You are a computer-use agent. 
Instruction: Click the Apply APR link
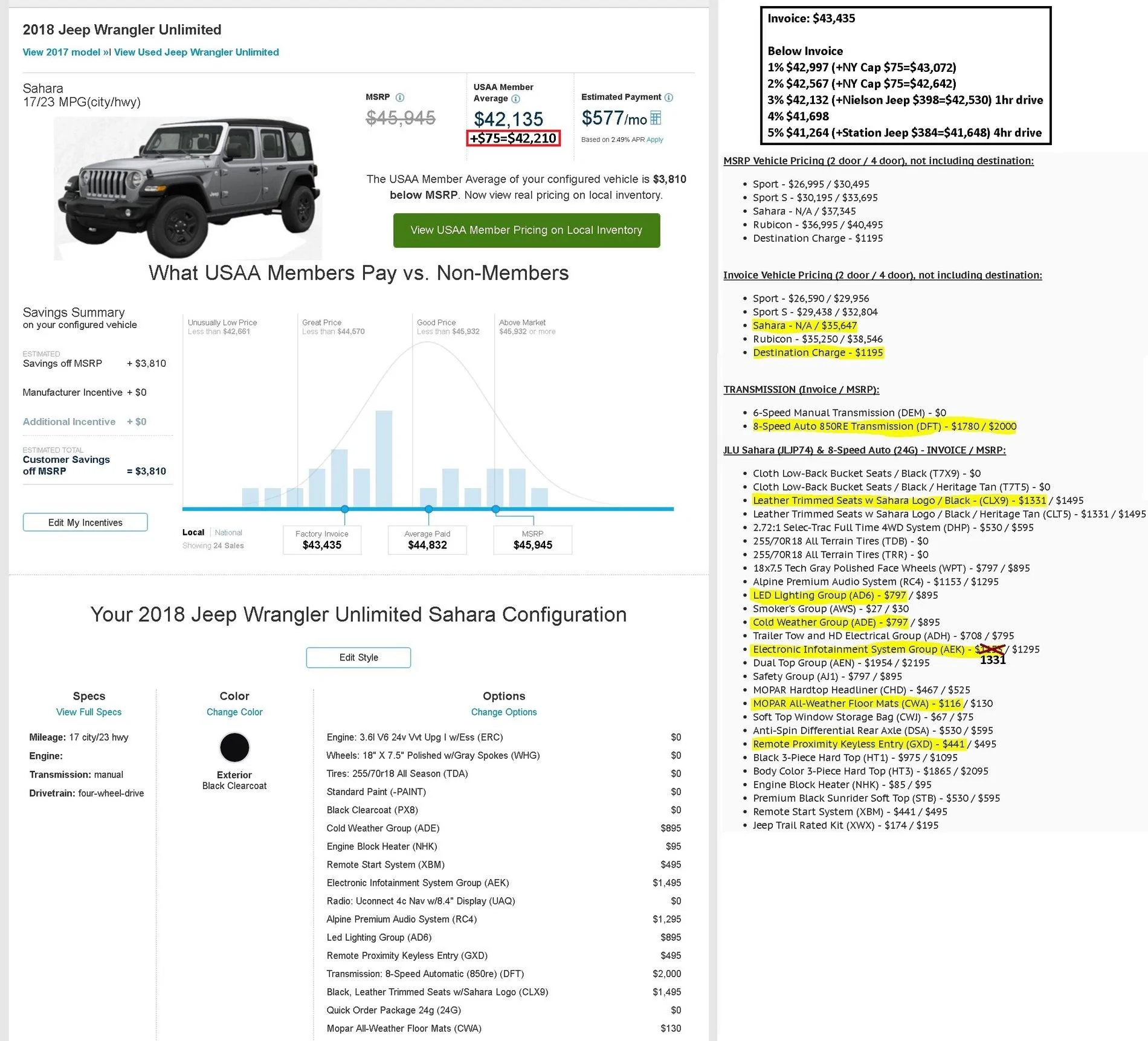click(x=655, y=140)
